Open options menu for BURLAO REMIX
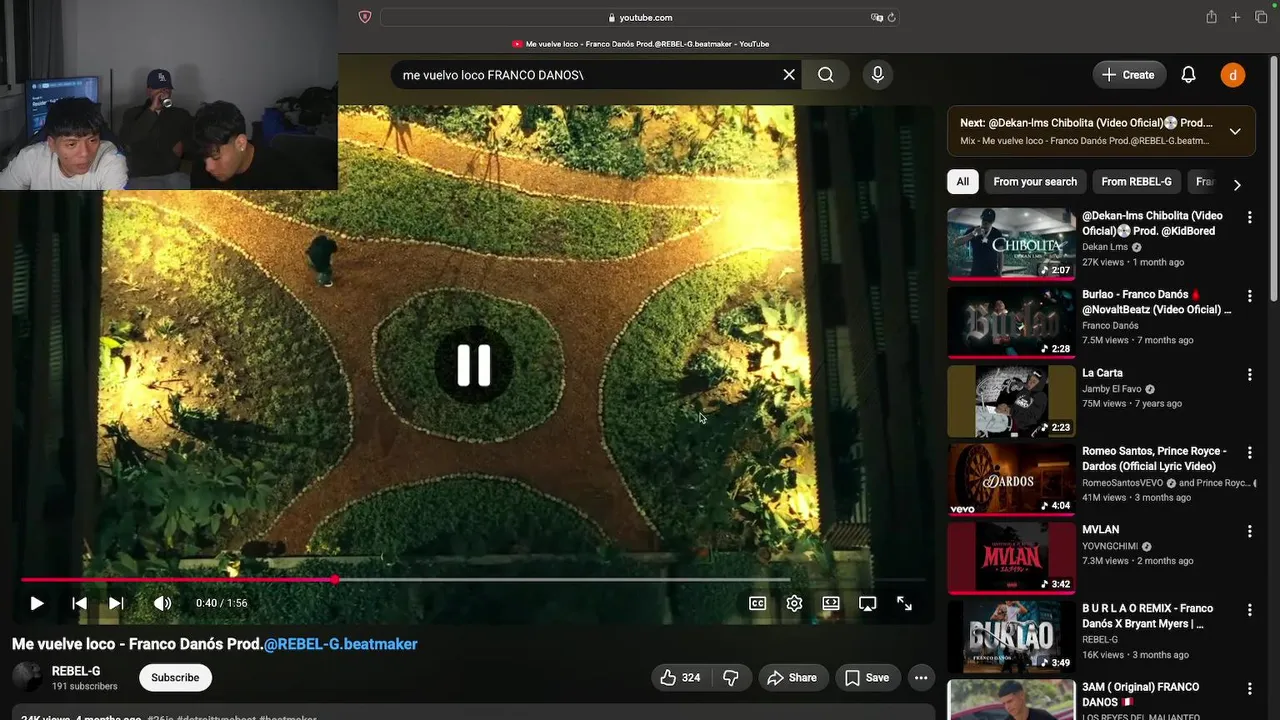The width and height of the screenshot is (1280, 720). (1249, 609)
